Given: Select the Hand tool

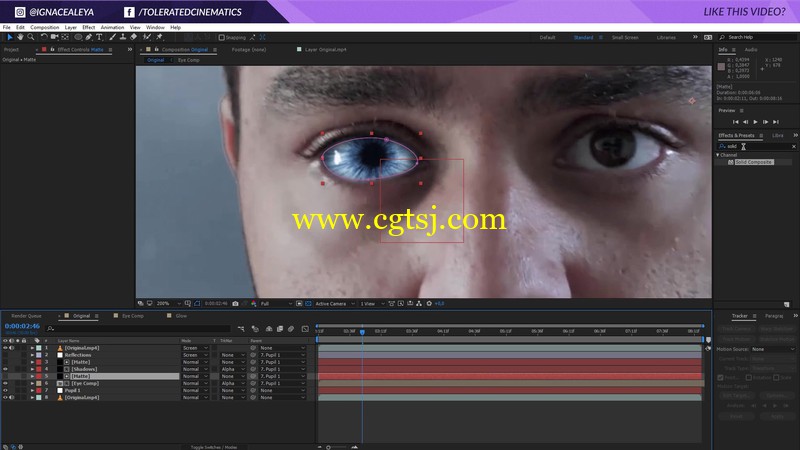Looking at the screenshot, I should [x=20, y=37].
